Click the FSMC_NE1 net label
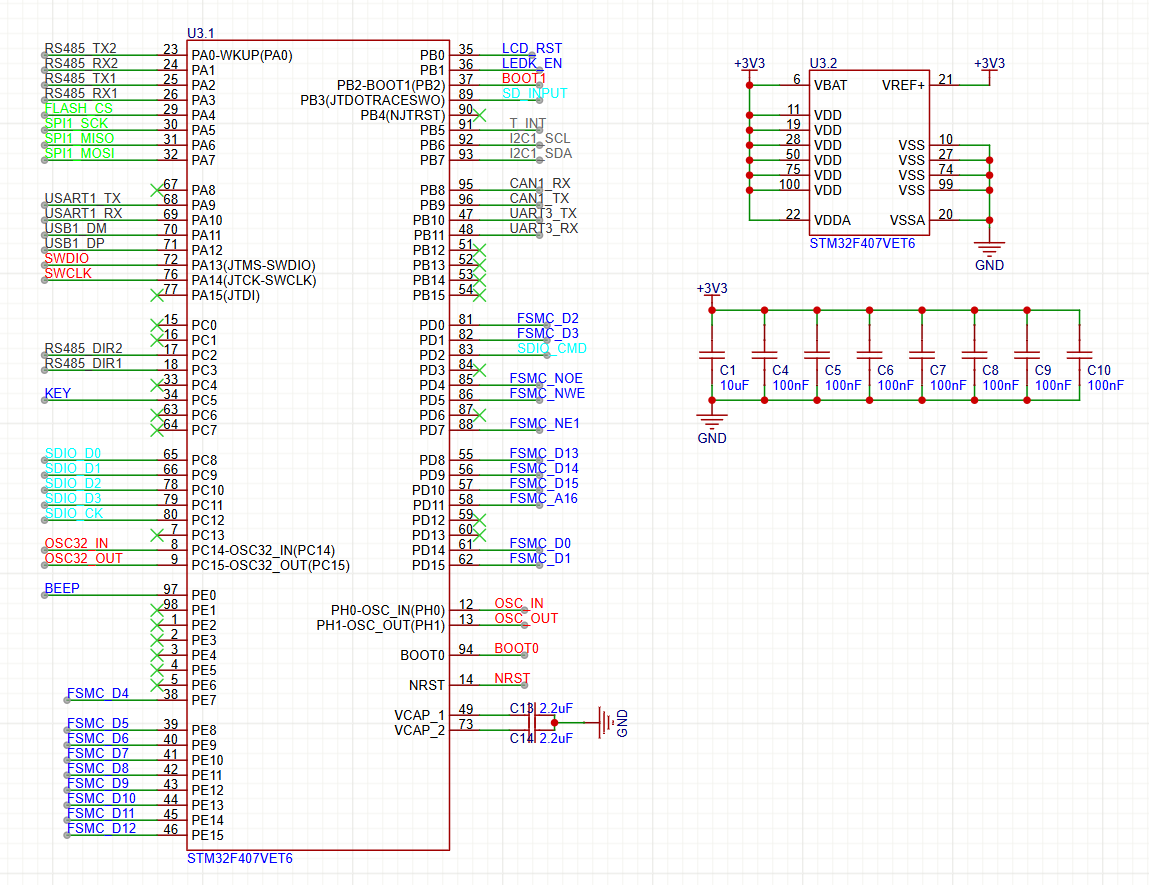The image size is (1149, 885). (544, 423)
